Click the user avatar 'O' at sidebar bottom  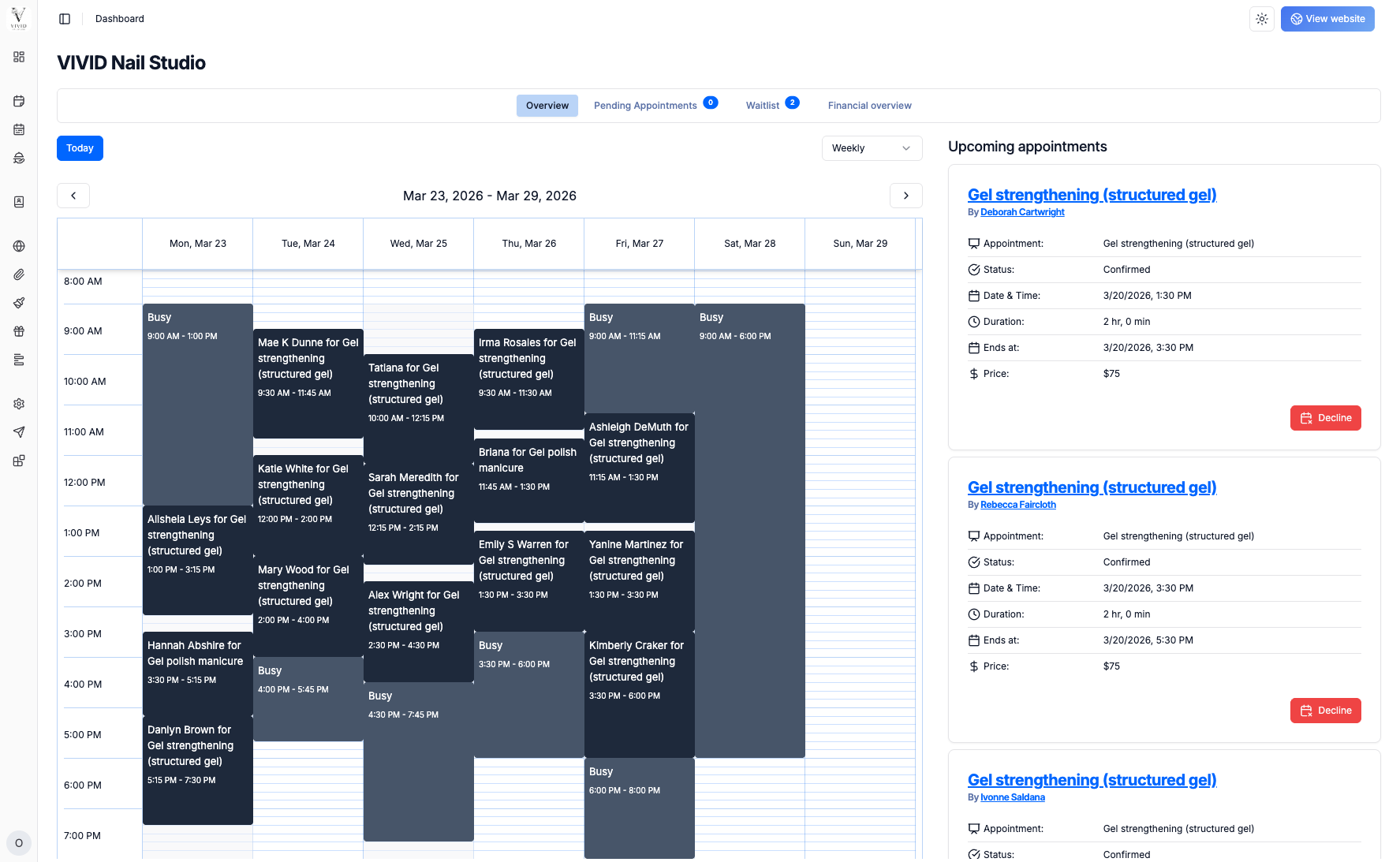19,843
